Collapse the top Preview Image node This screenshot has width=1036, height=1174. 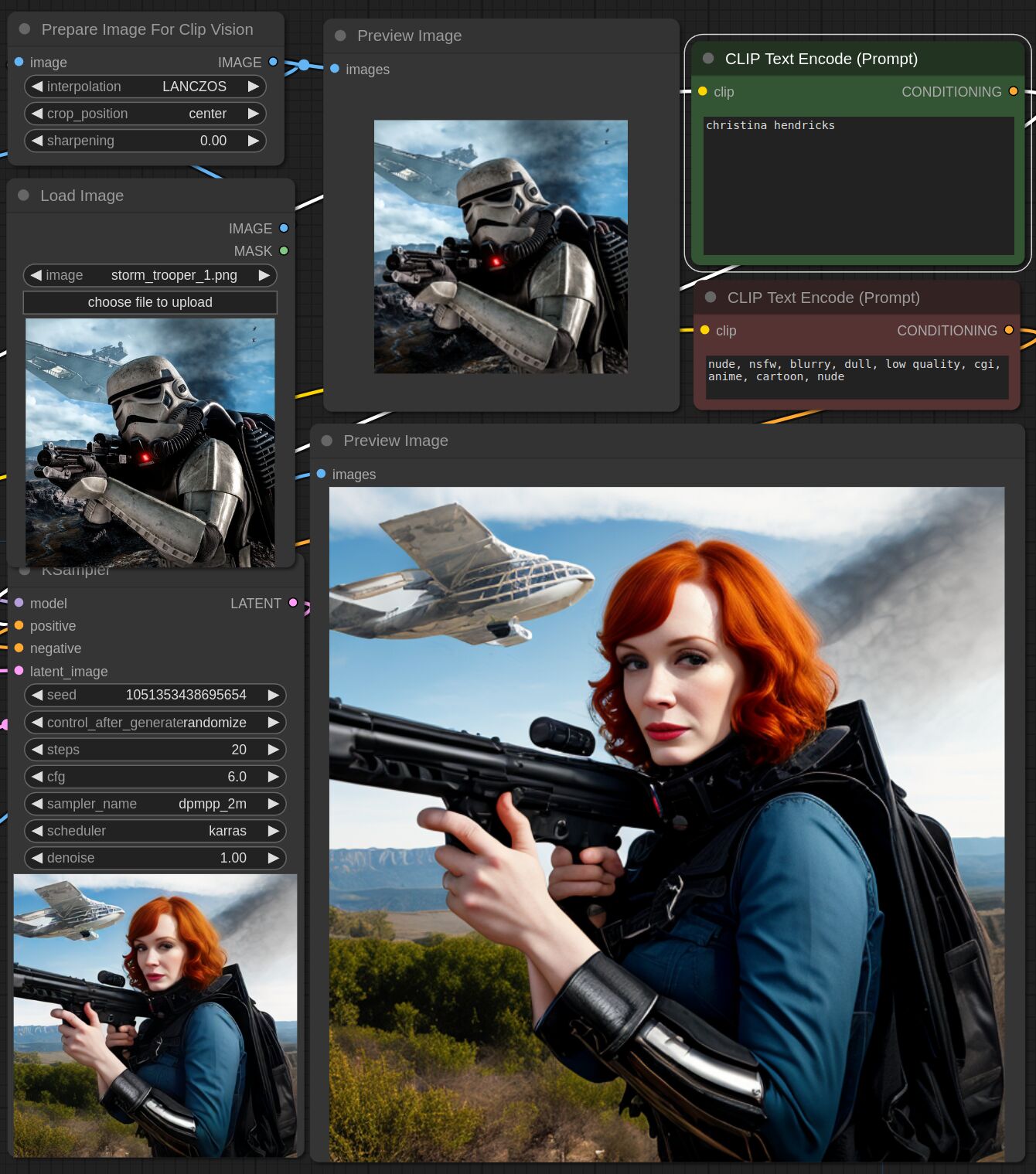coord(340,36)
